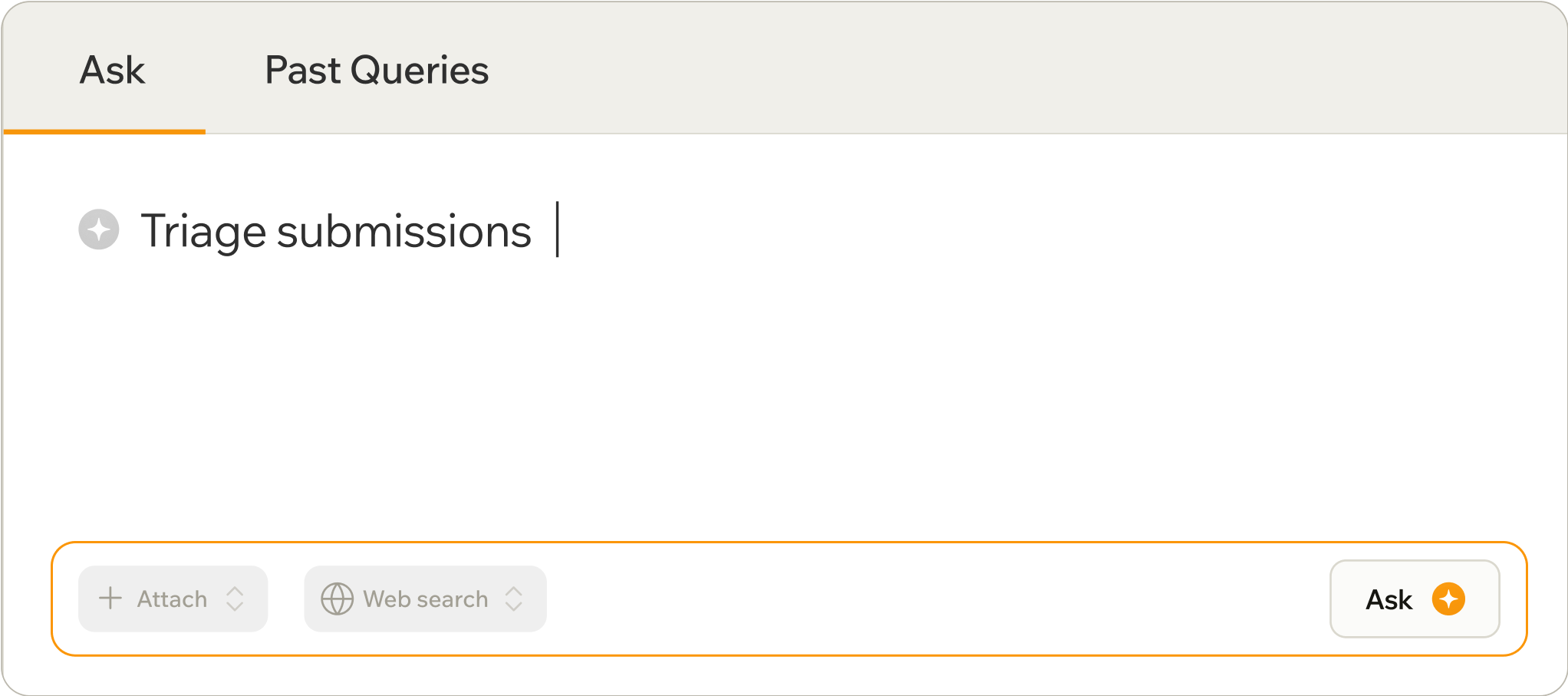Click the globe icon for Web search
The image size is (1568, 696).
click(x=337, y=599)
